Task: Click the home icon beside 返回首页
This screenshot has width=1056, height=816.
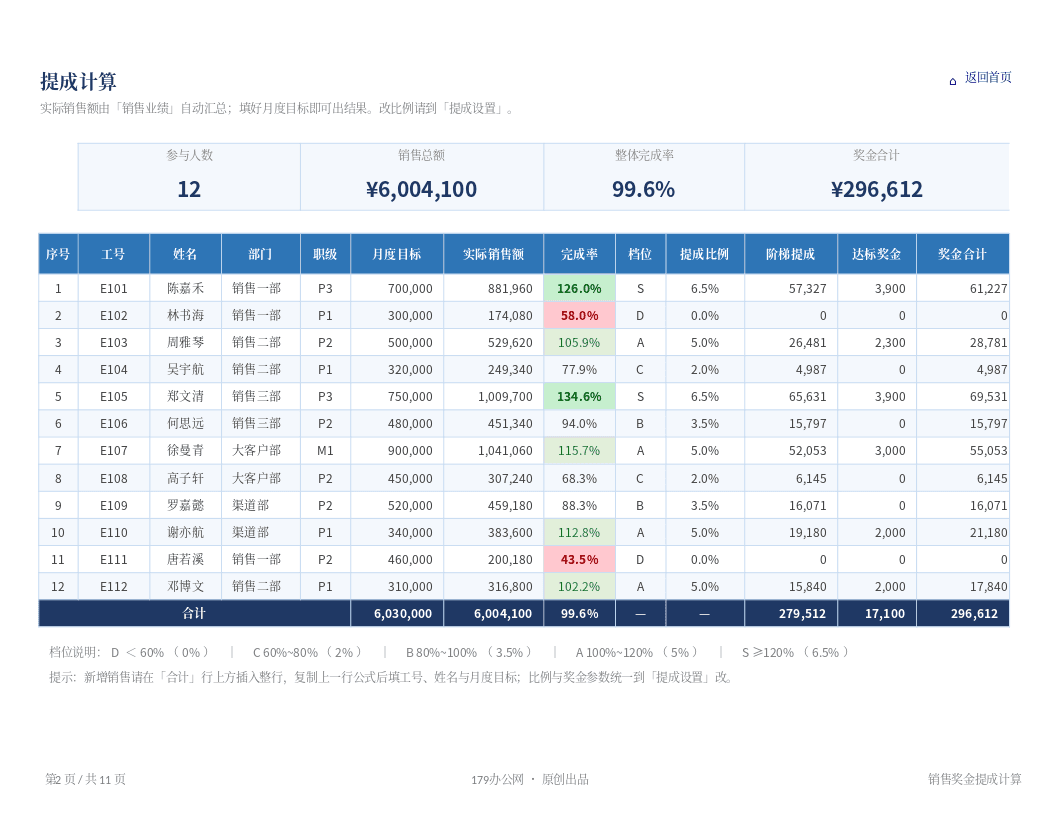Action: (952, 81)
